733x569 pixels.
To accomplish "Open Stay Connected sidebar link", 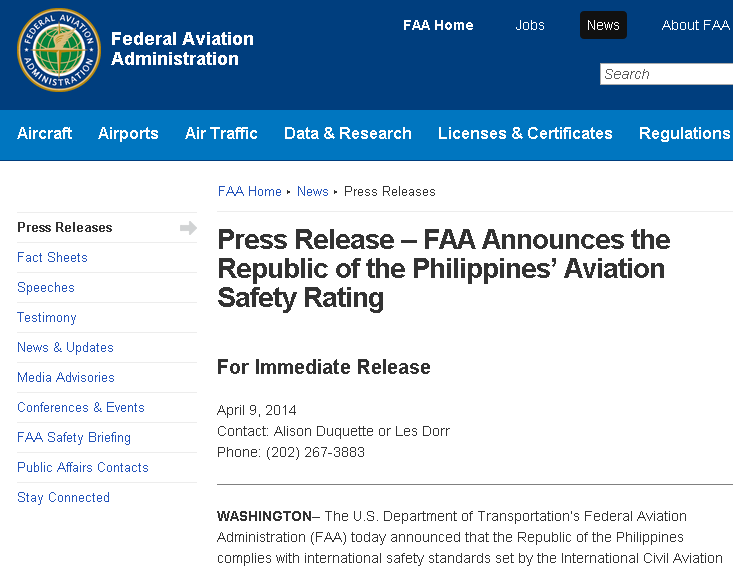I will (63, 498).
